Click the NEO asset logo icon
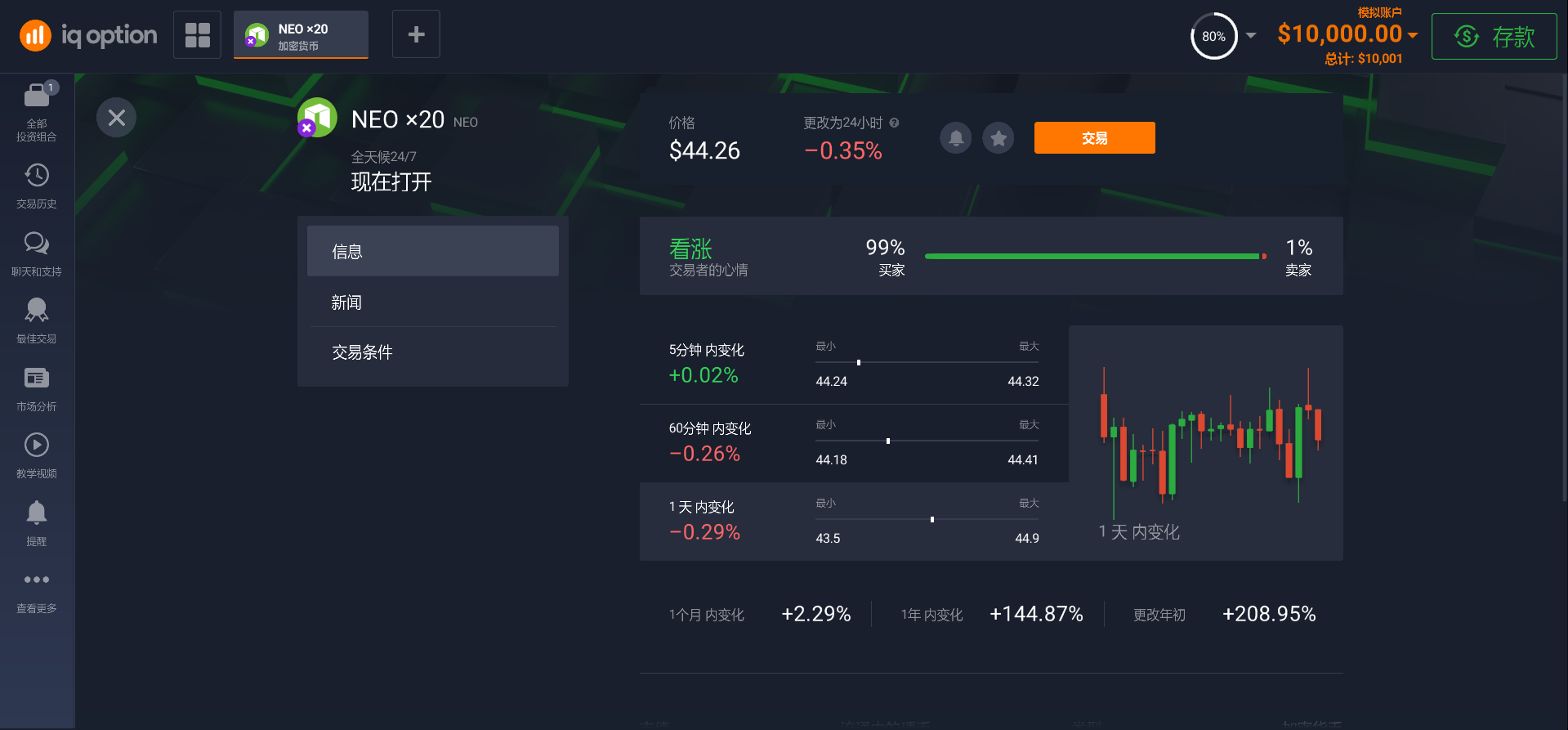 point(317,118)
